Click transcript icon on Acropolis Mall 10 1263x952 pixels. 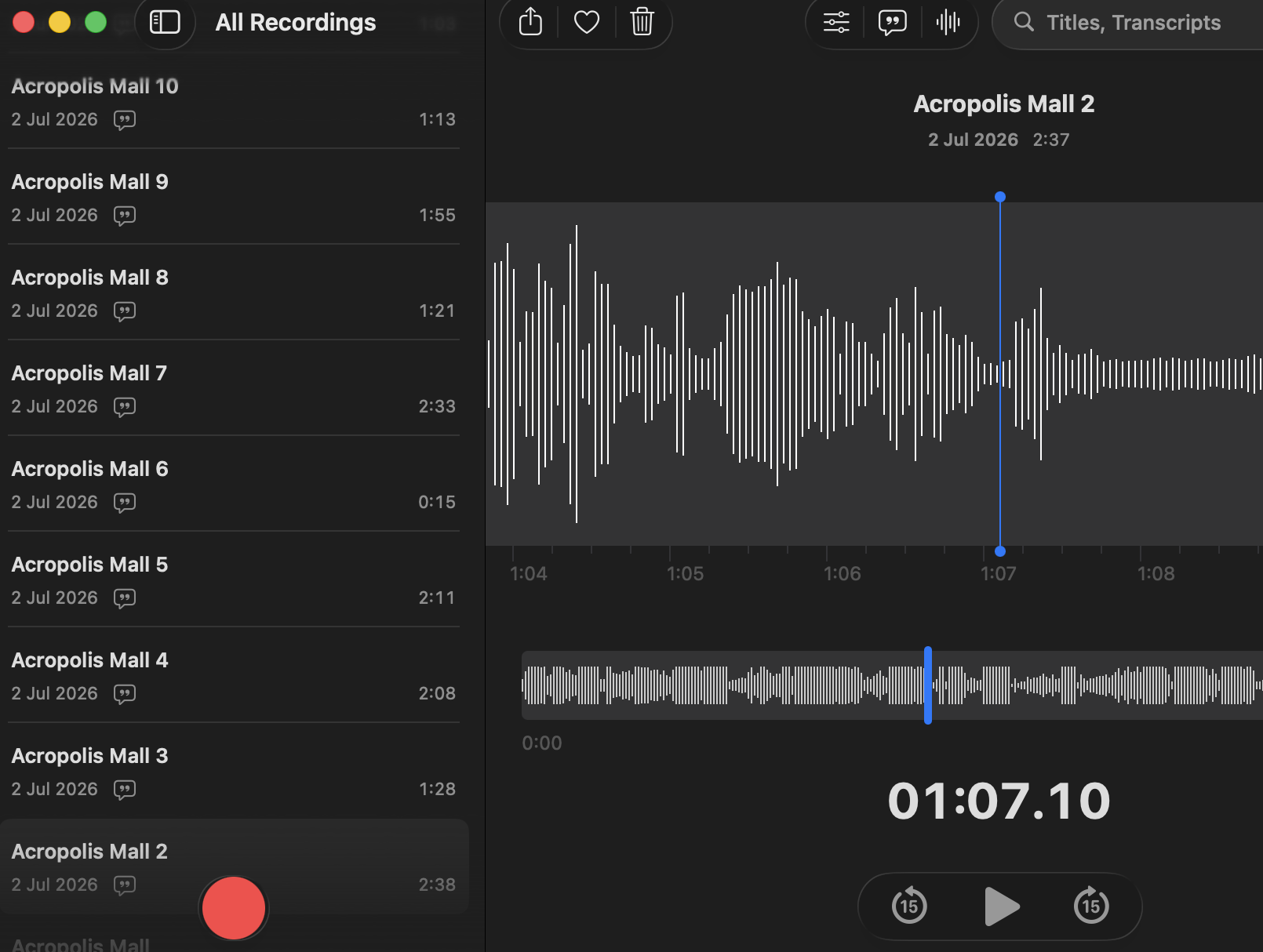point(125,120)
